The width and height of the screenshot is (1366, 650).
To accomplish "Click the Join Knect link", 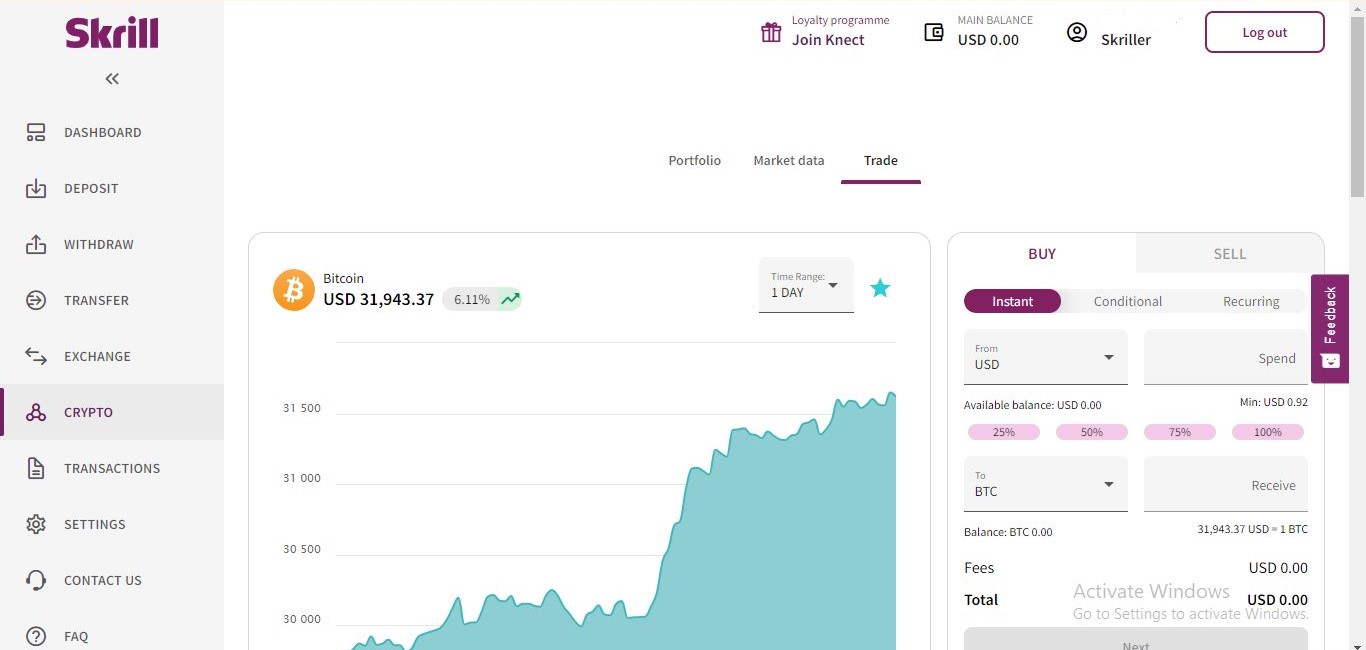I will (x=828, y=40).
